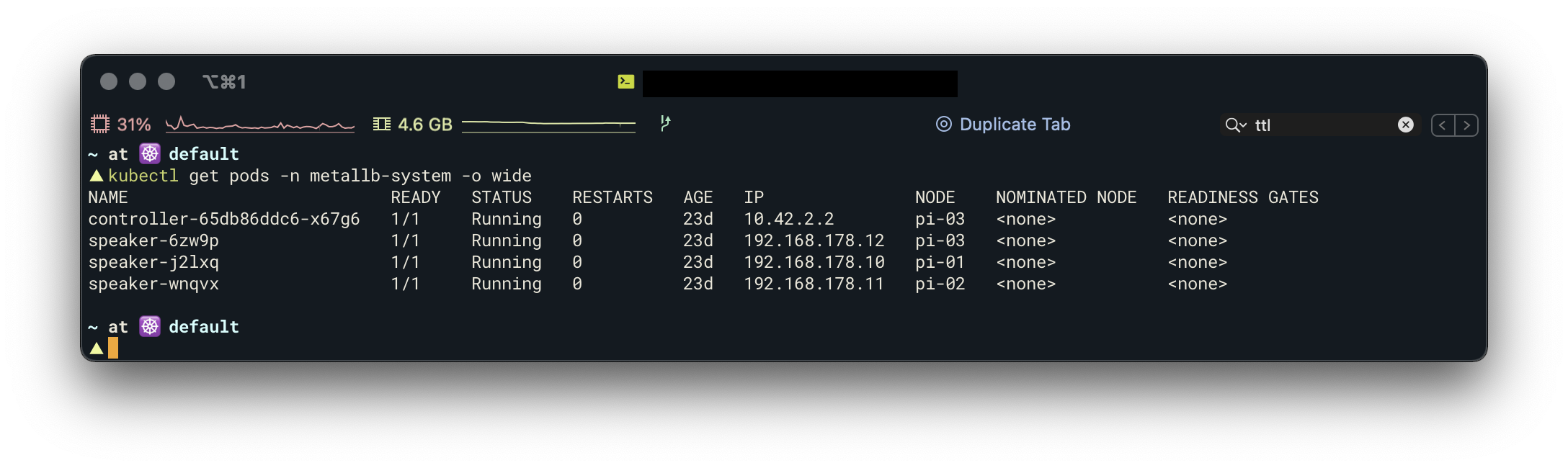
Task: Click the minimize window button
Action: pos(138,81)
